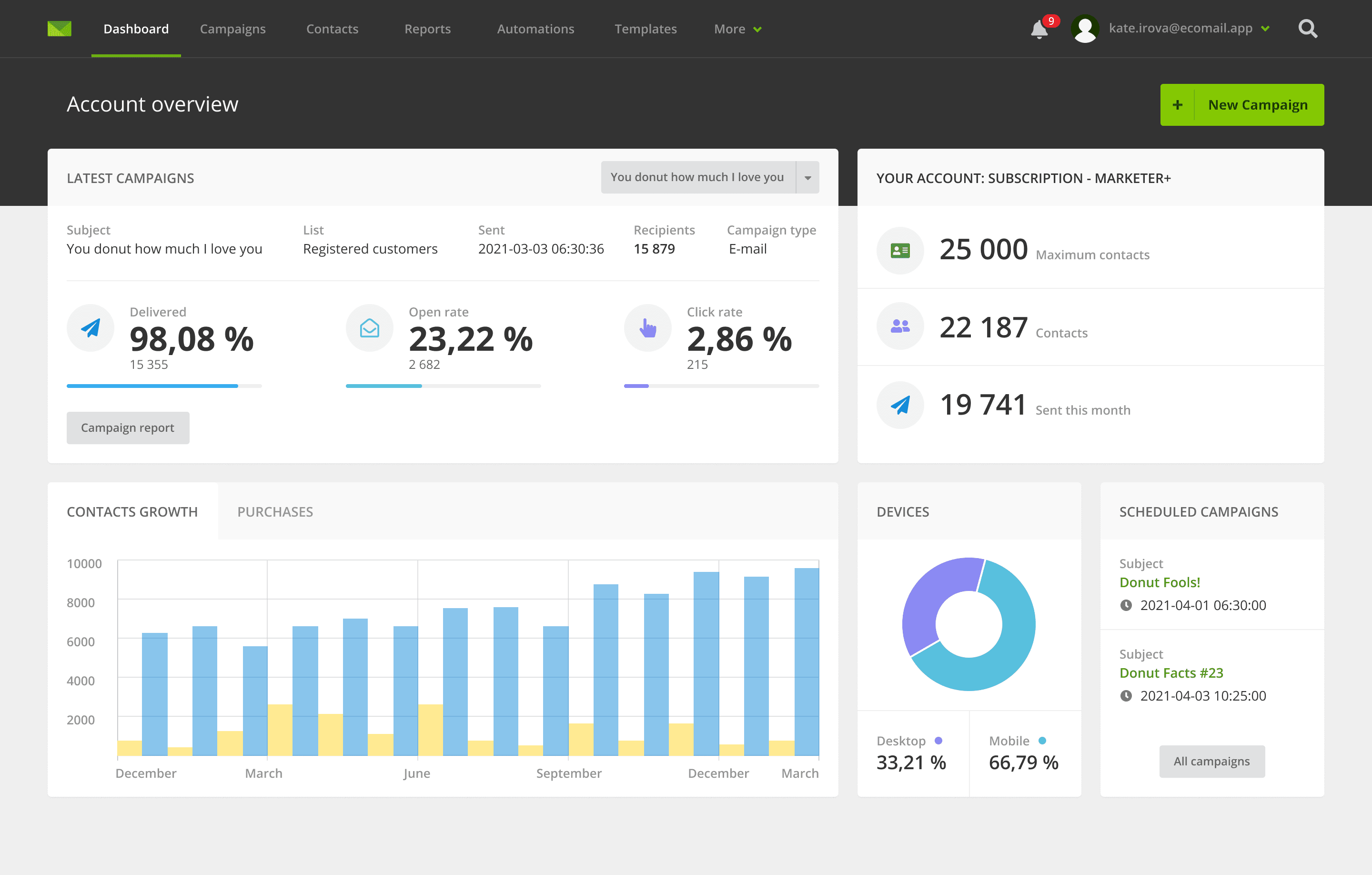Click the Click rate hand pointer icon
Screen dimensions: 1372x875
tap(648, 328)
